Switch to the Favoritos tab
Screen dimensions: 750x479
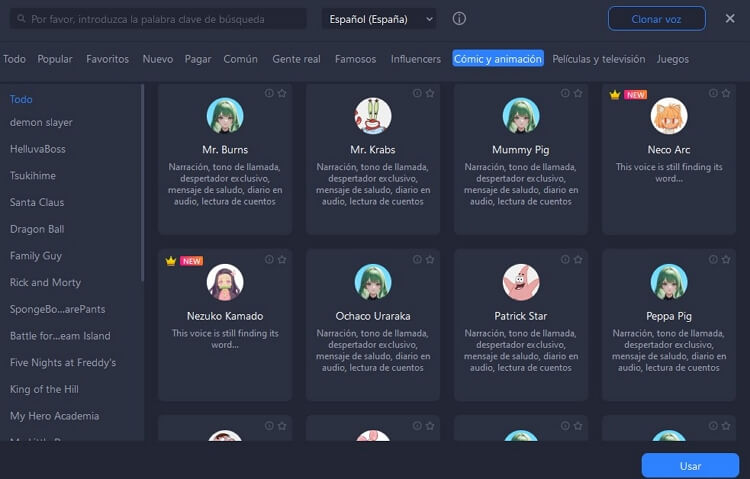click(x=107, y=59)
